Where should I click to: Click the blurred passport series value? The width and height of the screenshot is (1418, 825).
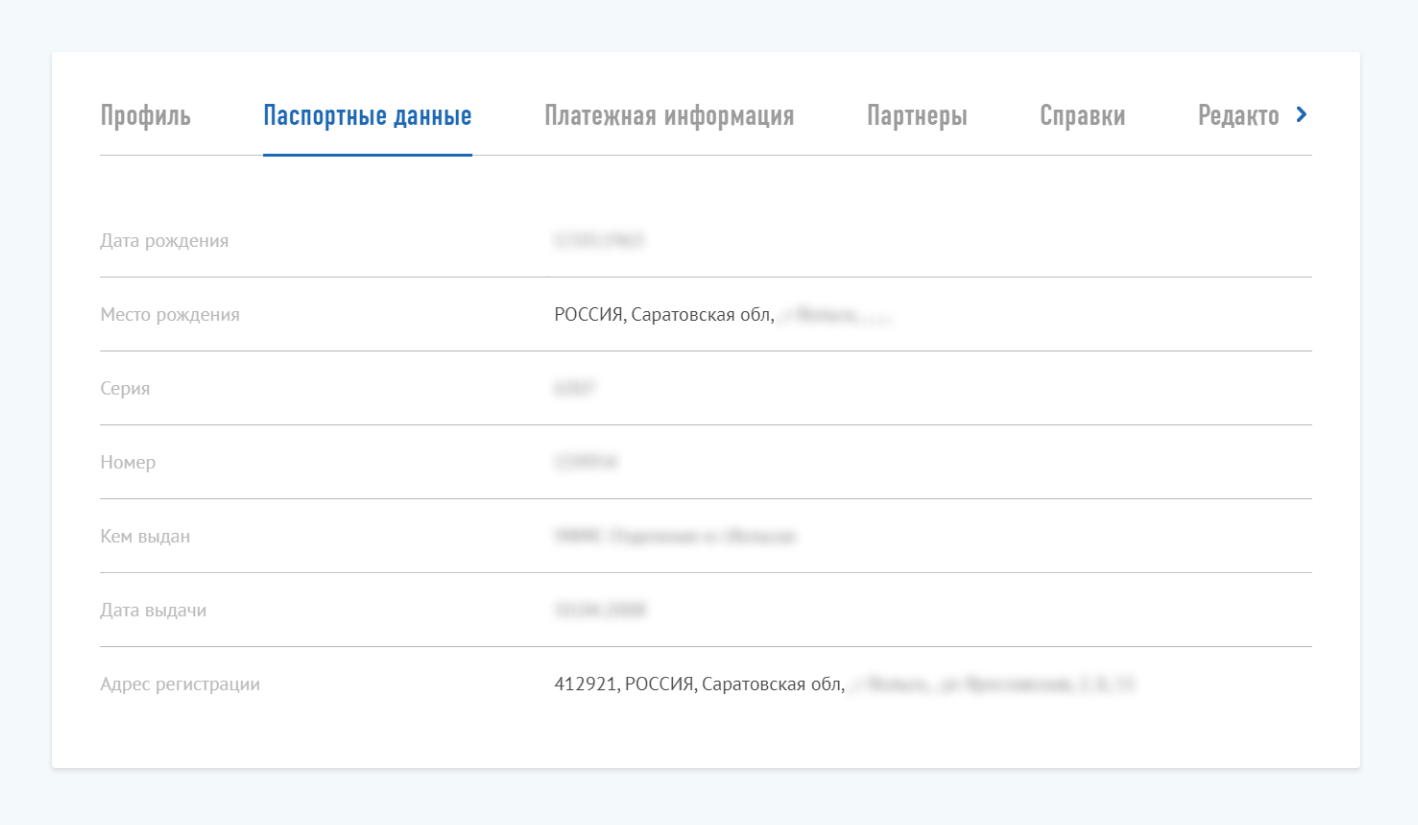[x=574, y=389]
